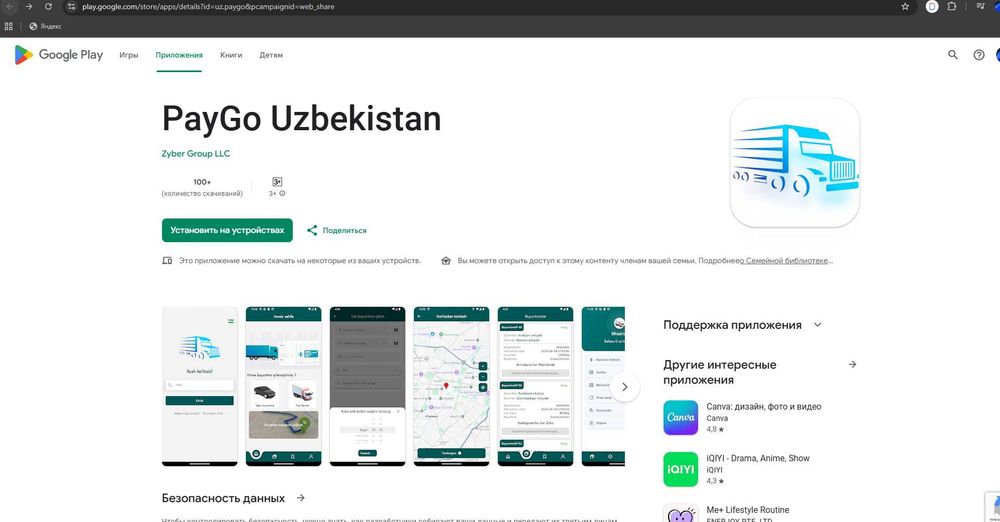This screenshot has height=522, width=1000.
Task: Click the 3+ age rating badge
Action: coord(277,182)
